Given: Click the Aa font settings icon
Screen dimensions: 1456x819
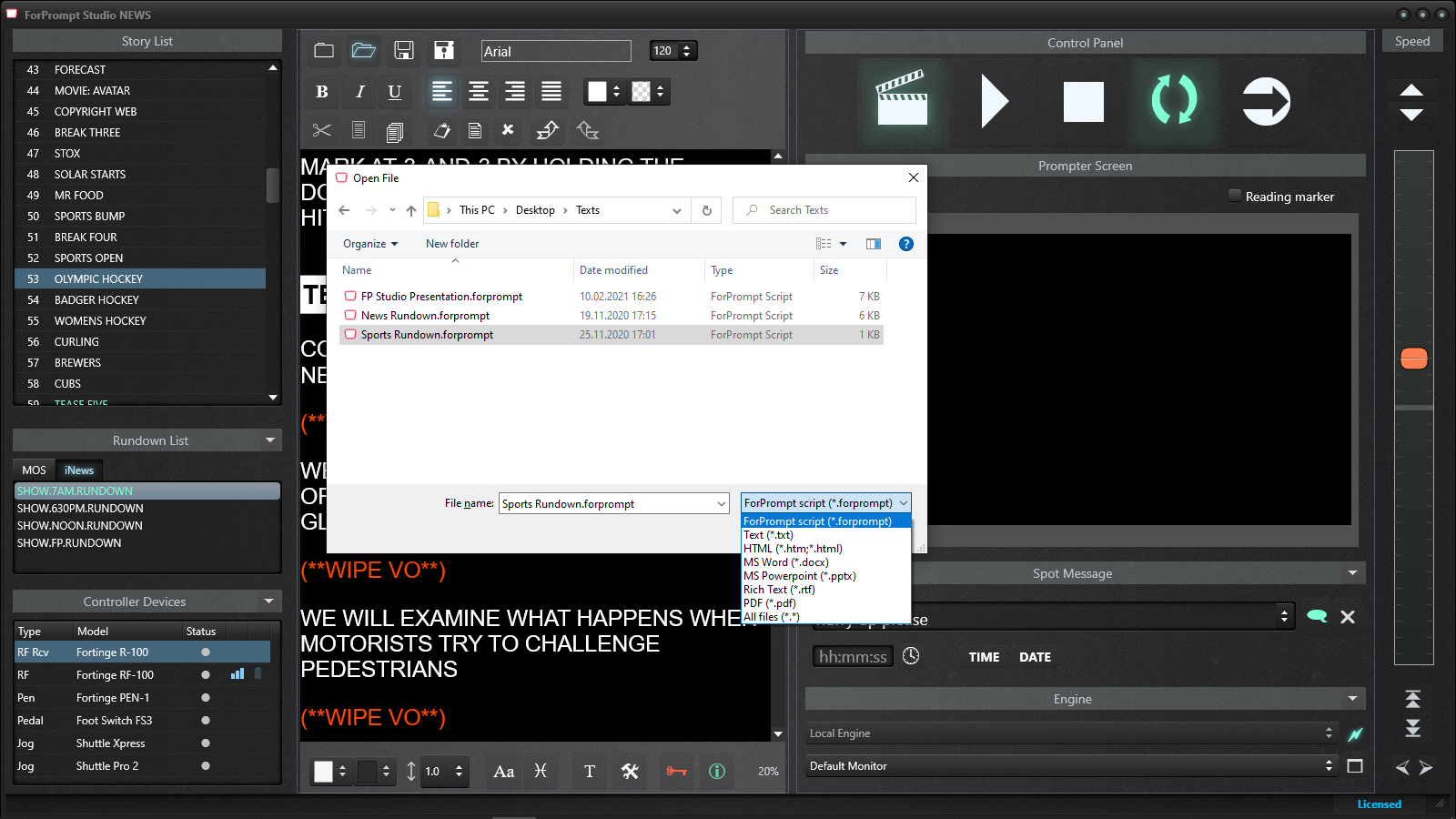Looking at the screenshot, I should pos(504,772).
